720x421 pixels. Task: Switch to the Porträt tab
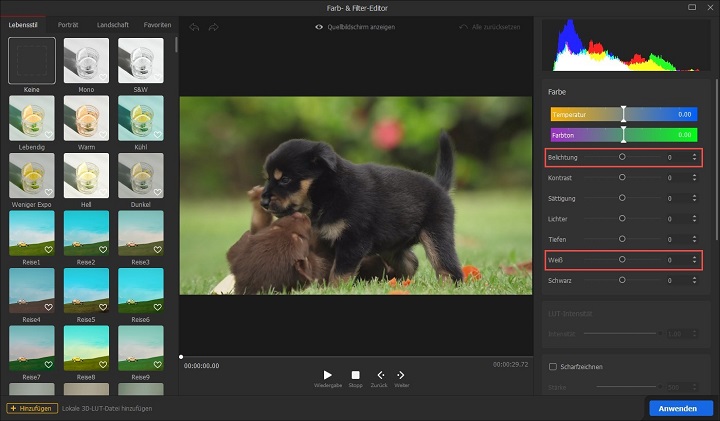[x=69, y=24]
